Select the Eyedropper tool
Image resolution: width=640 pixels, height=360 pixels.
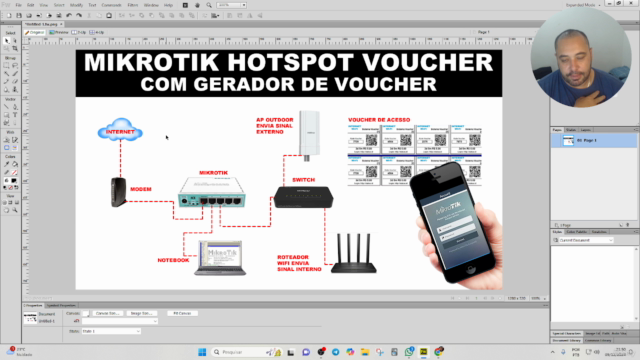tap(7, 164)
